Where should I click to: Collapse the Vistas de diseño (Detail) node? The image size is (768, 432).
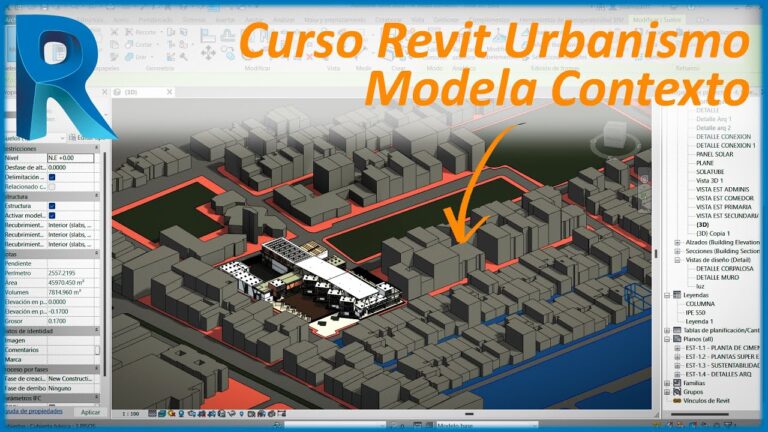pos(677,260)
